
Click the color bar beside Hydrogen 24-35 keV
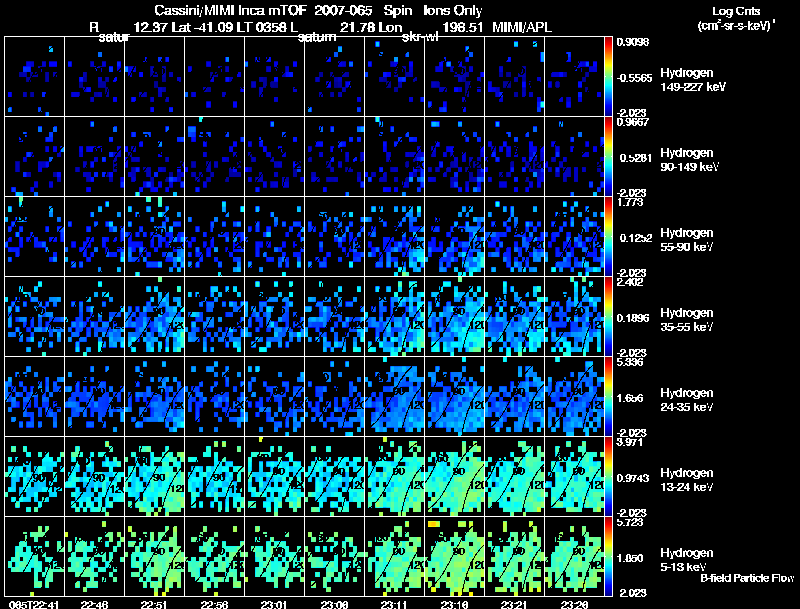(608, 397)
